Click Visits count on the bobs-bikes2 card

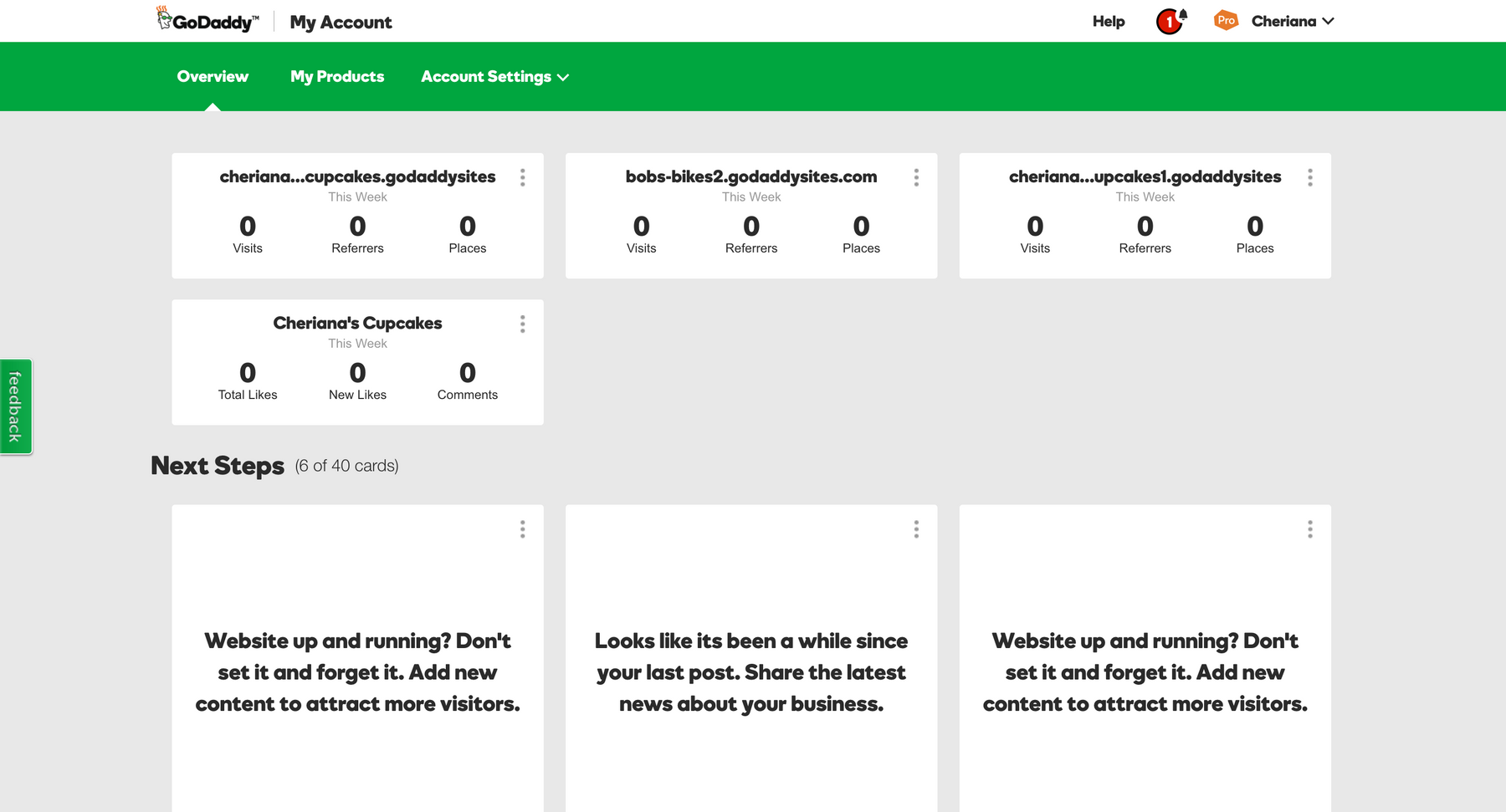pos(641,234)
